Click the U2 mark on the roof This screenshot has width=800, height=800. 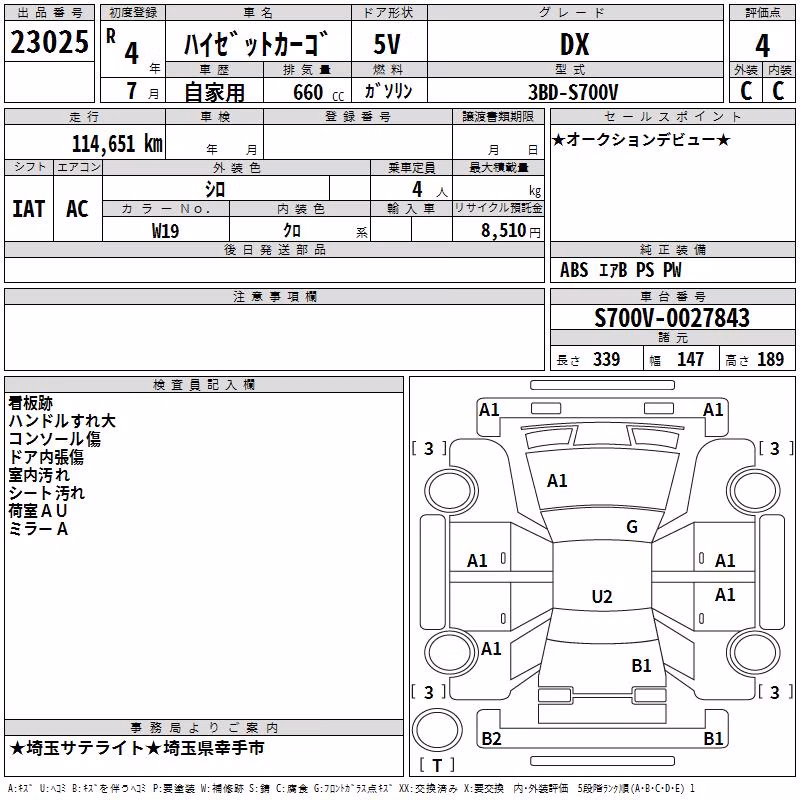(602, 596)
